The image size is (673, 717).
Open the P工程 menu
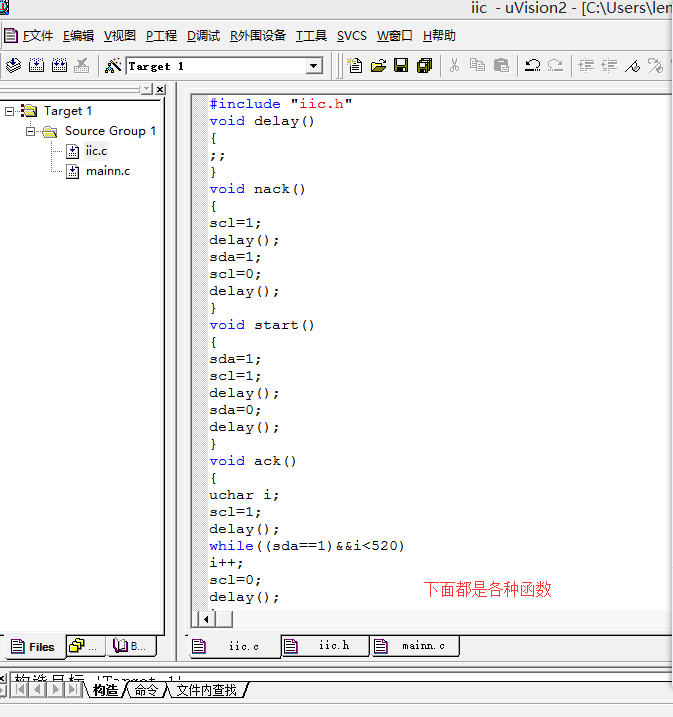(x=161, y=36)
